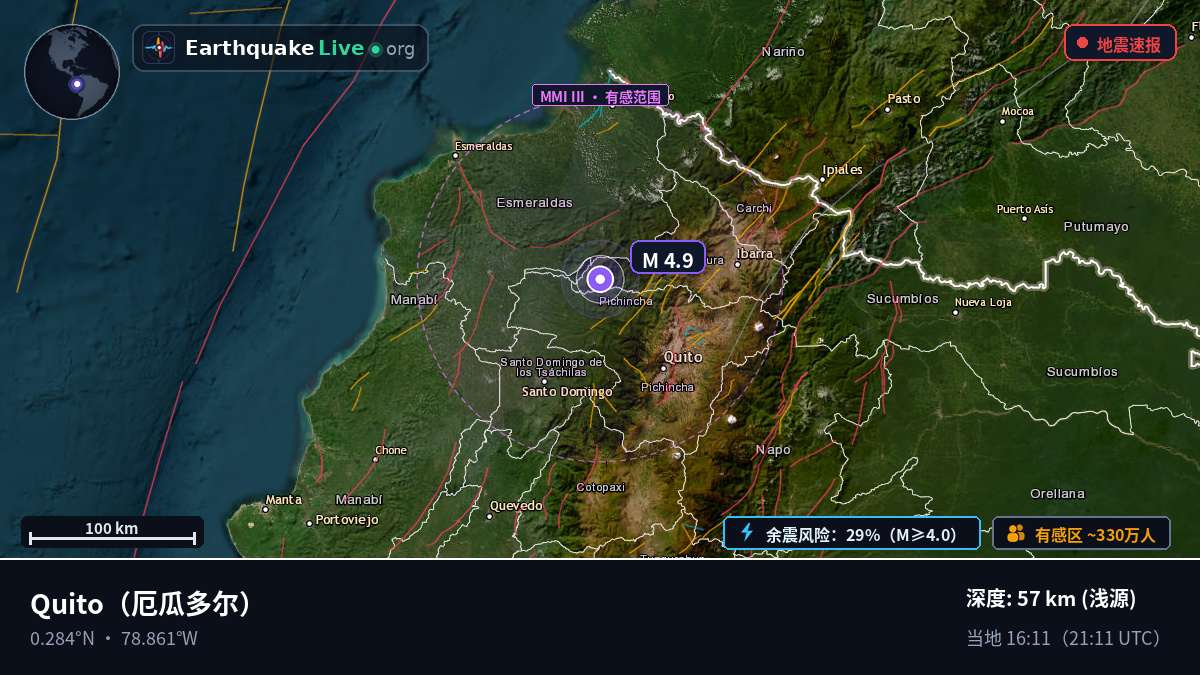Click the lightning aftershock risk icon
The width and height of the screenshot is (1200, 675).
tap(746, 533)
